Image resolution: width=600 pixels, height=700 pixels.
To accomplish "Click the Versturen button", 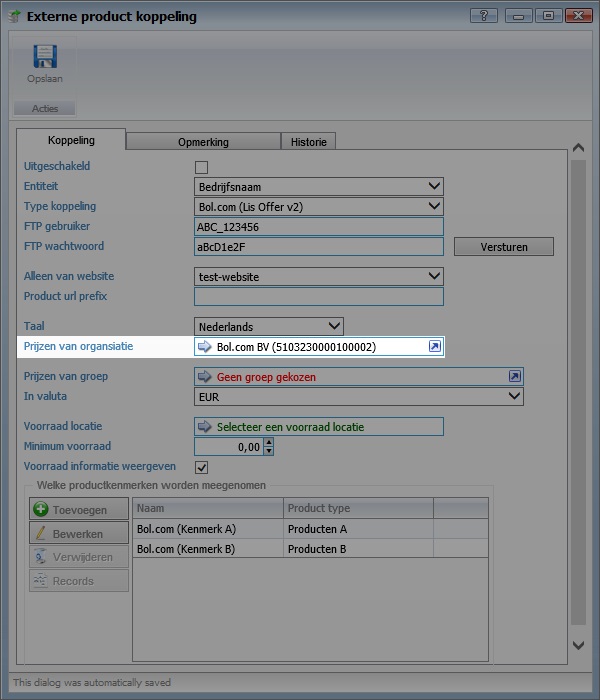I will [503, 247].
